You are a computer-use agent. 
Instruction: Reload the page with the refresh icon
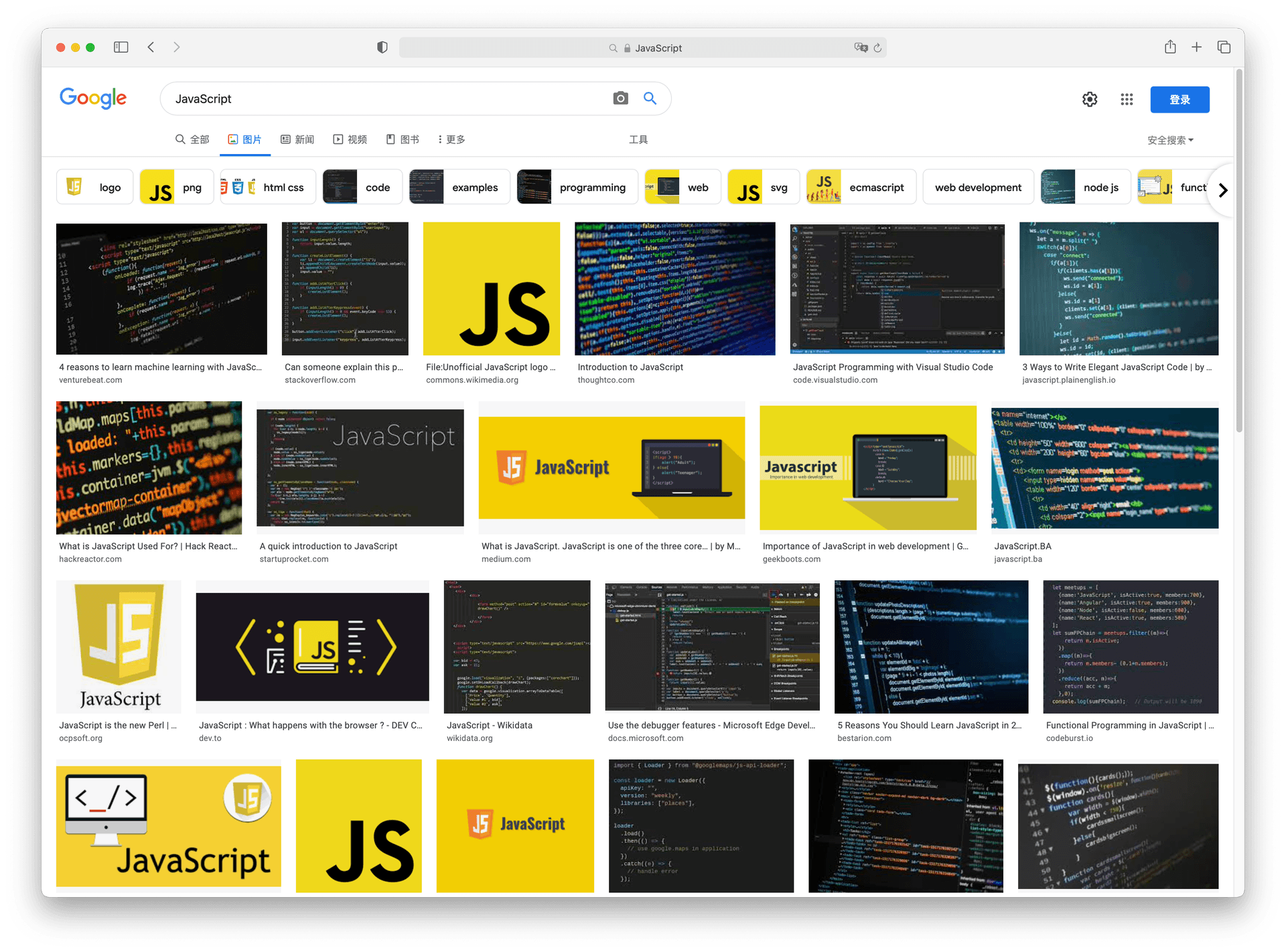click(877, 48)
